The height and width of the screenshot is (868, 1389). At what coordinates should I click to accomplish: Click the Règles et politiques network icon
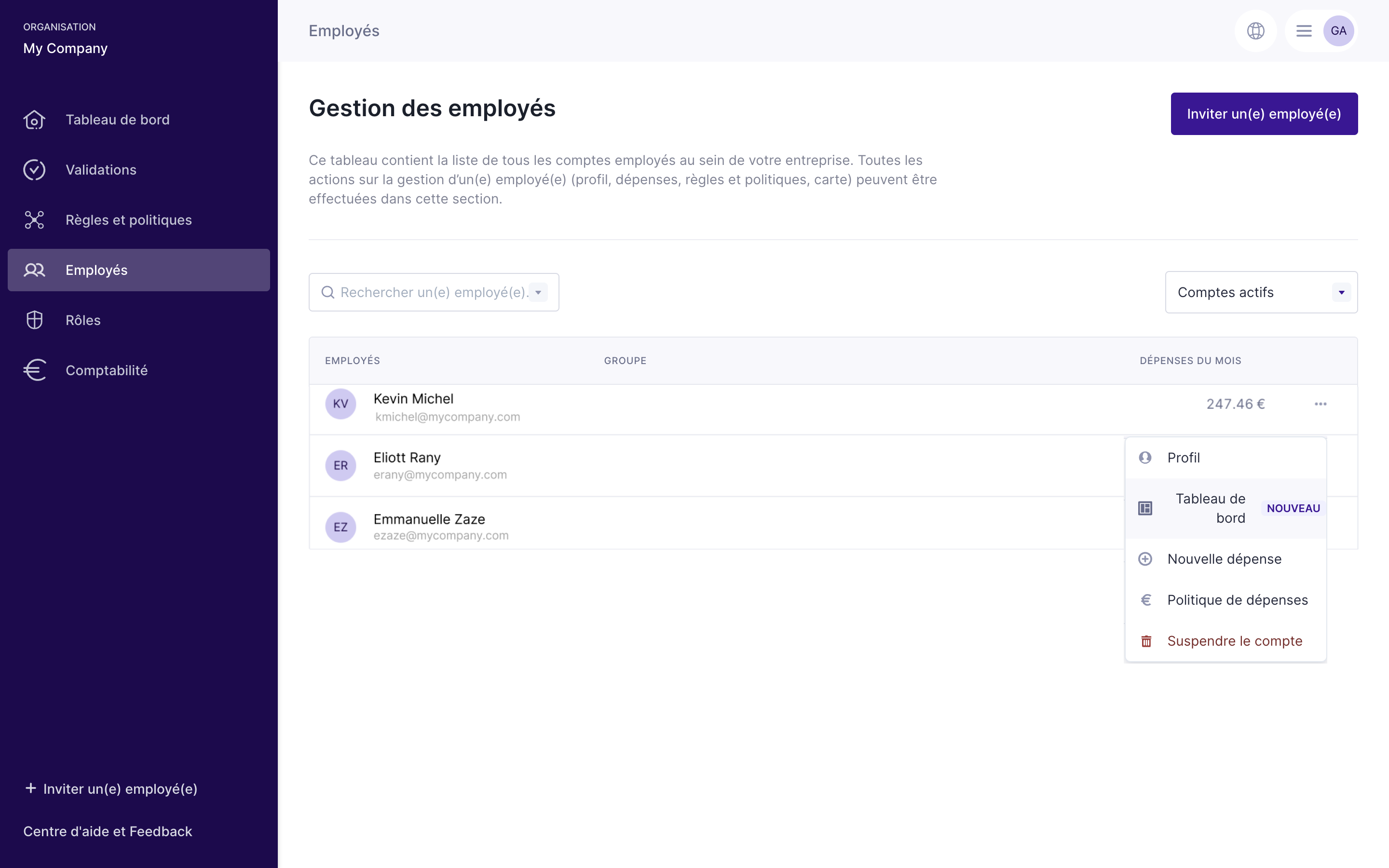click(34, 220)
